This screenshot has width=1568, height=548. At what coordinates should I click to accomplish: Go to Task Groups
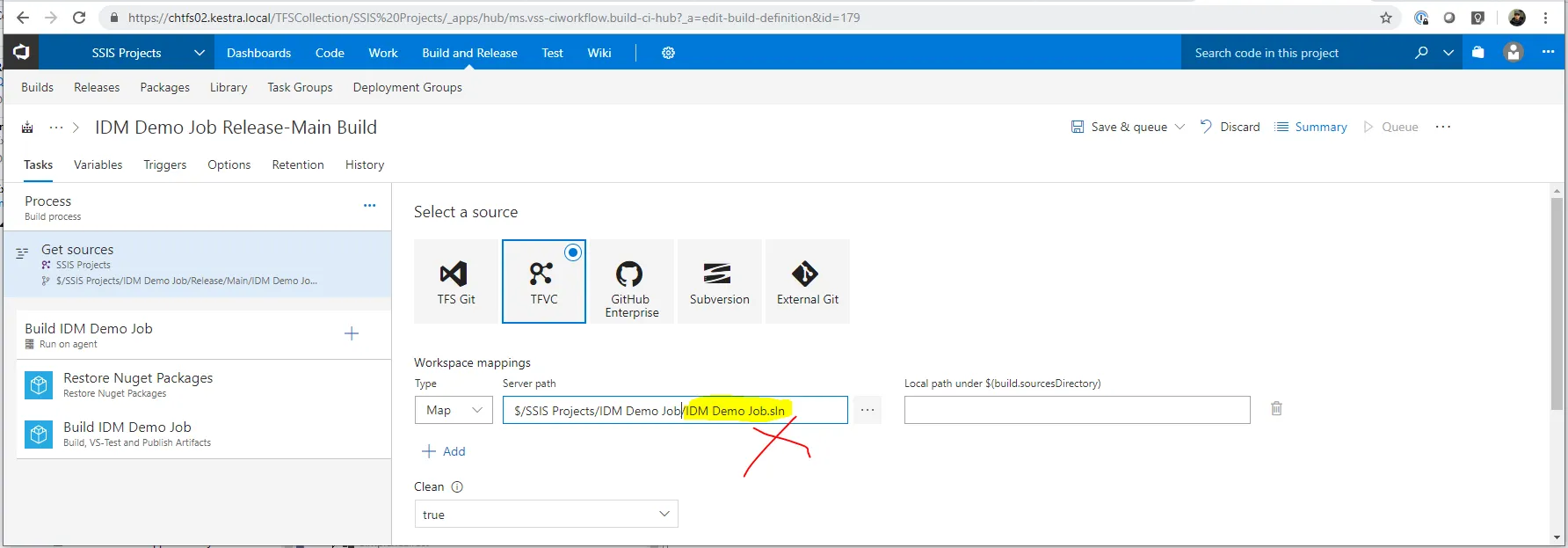pyautogui.click(x=300, y=87)
